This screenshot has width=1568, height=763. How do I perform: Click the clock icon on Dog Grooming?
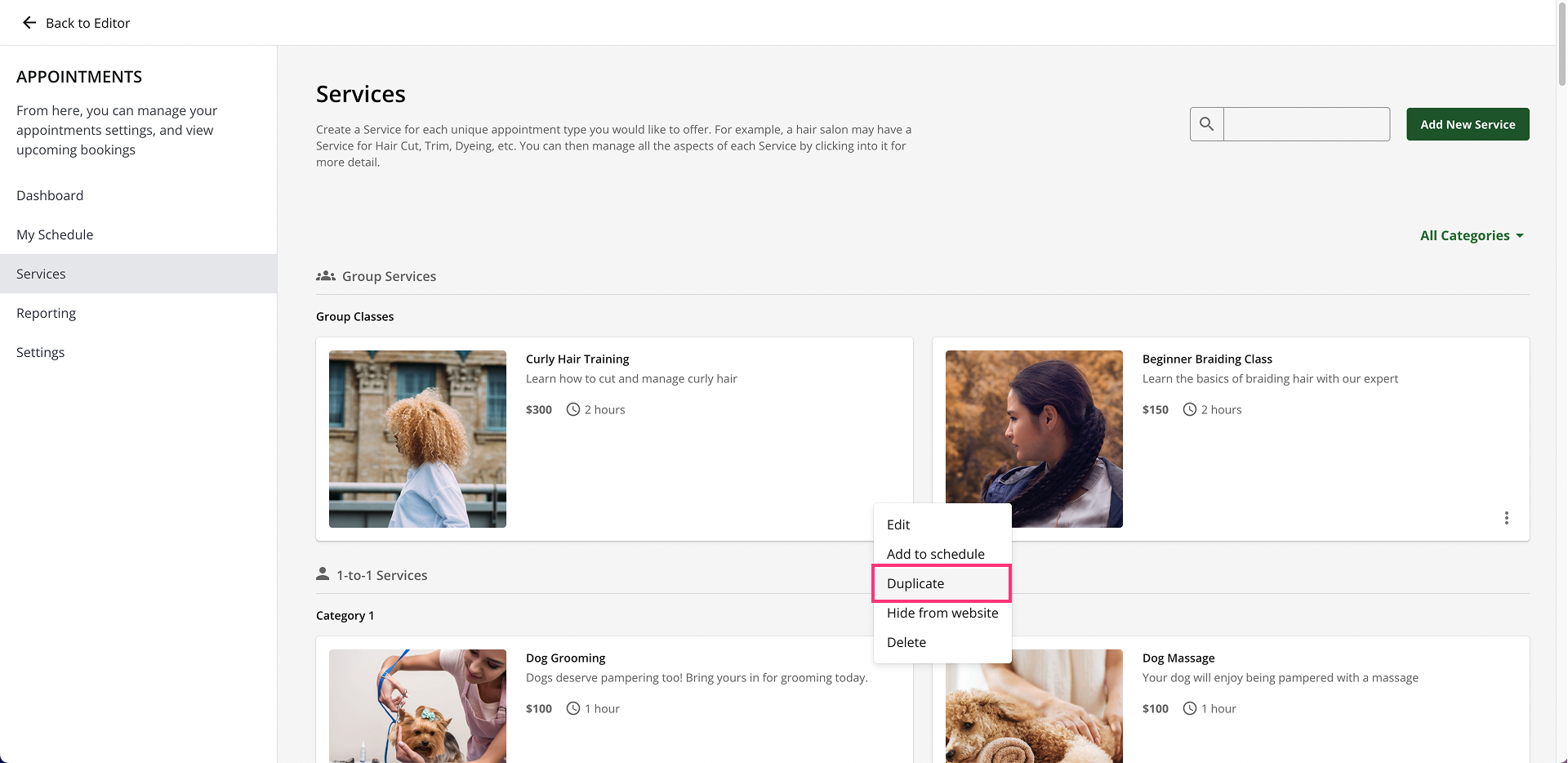(x=573, y=708)
